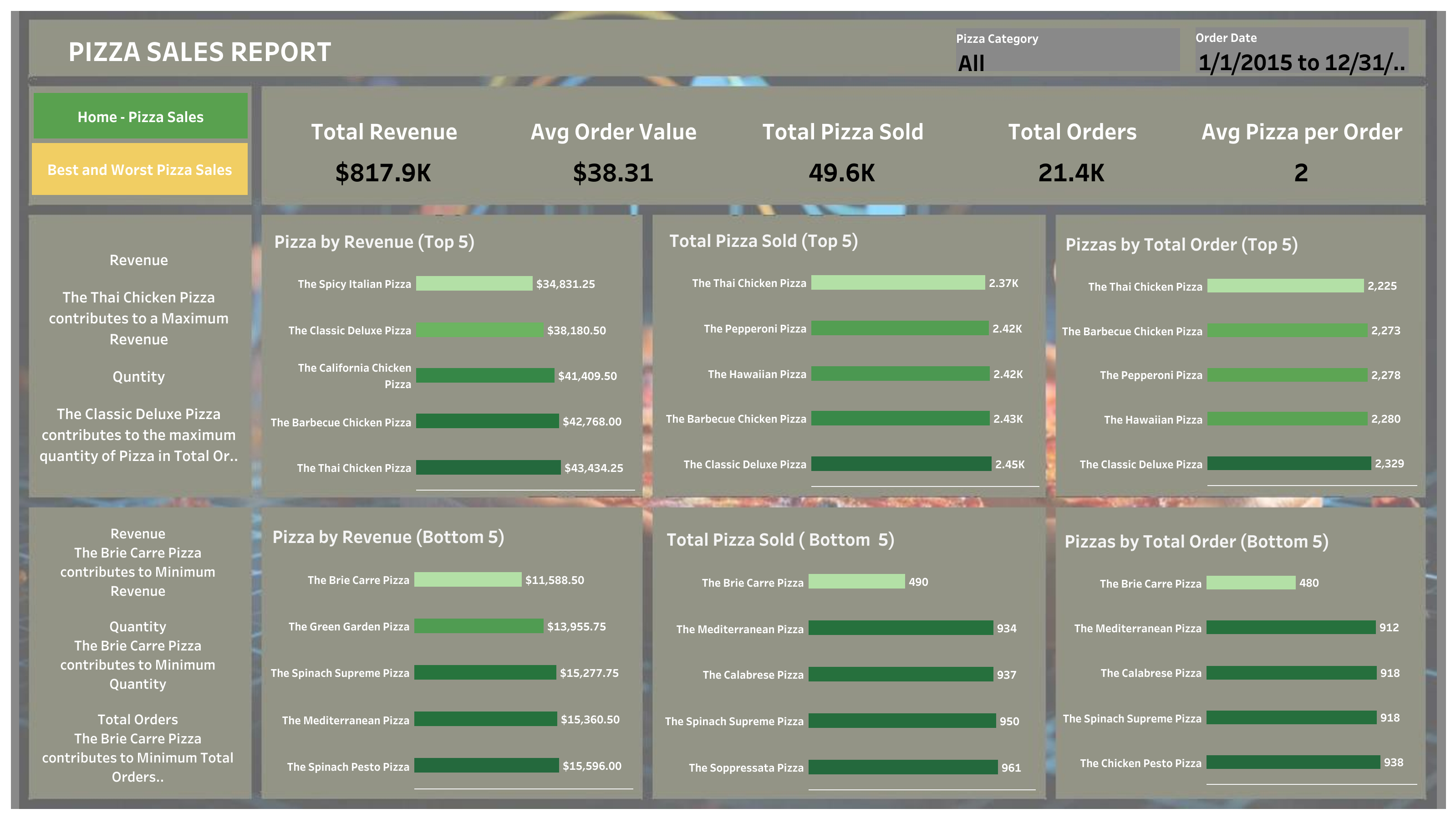Screen dimensions: 1456x819
Task: Select the Chicken Pesto Pizza 938 orders bar
Action: point(1293,763)
